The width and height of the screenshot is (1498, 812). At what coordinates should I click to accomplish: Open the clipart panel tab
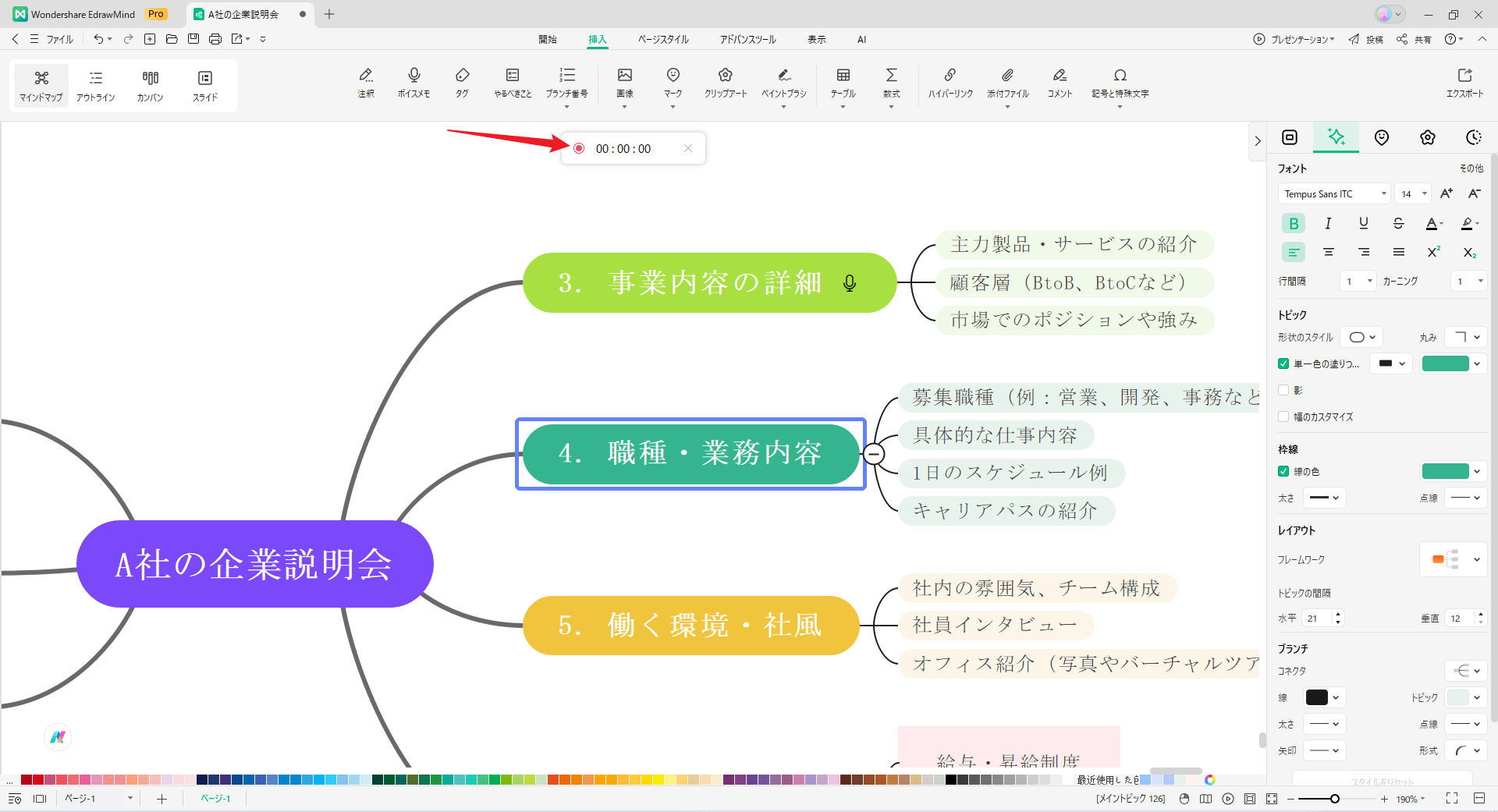(x=1428, y=137)
